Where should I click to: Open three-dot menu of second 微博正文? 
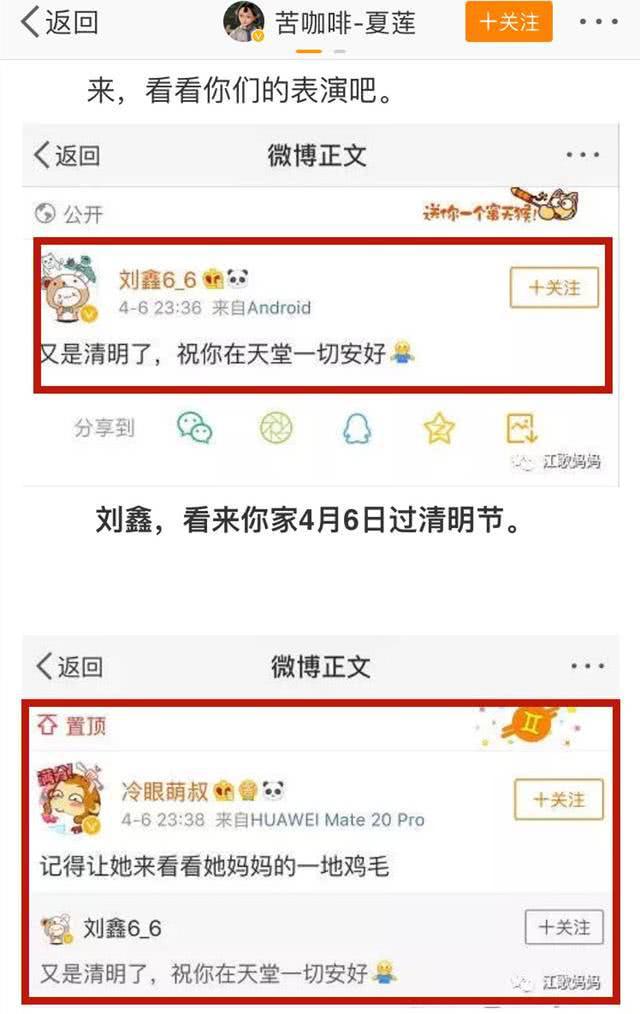click(587, 666)
